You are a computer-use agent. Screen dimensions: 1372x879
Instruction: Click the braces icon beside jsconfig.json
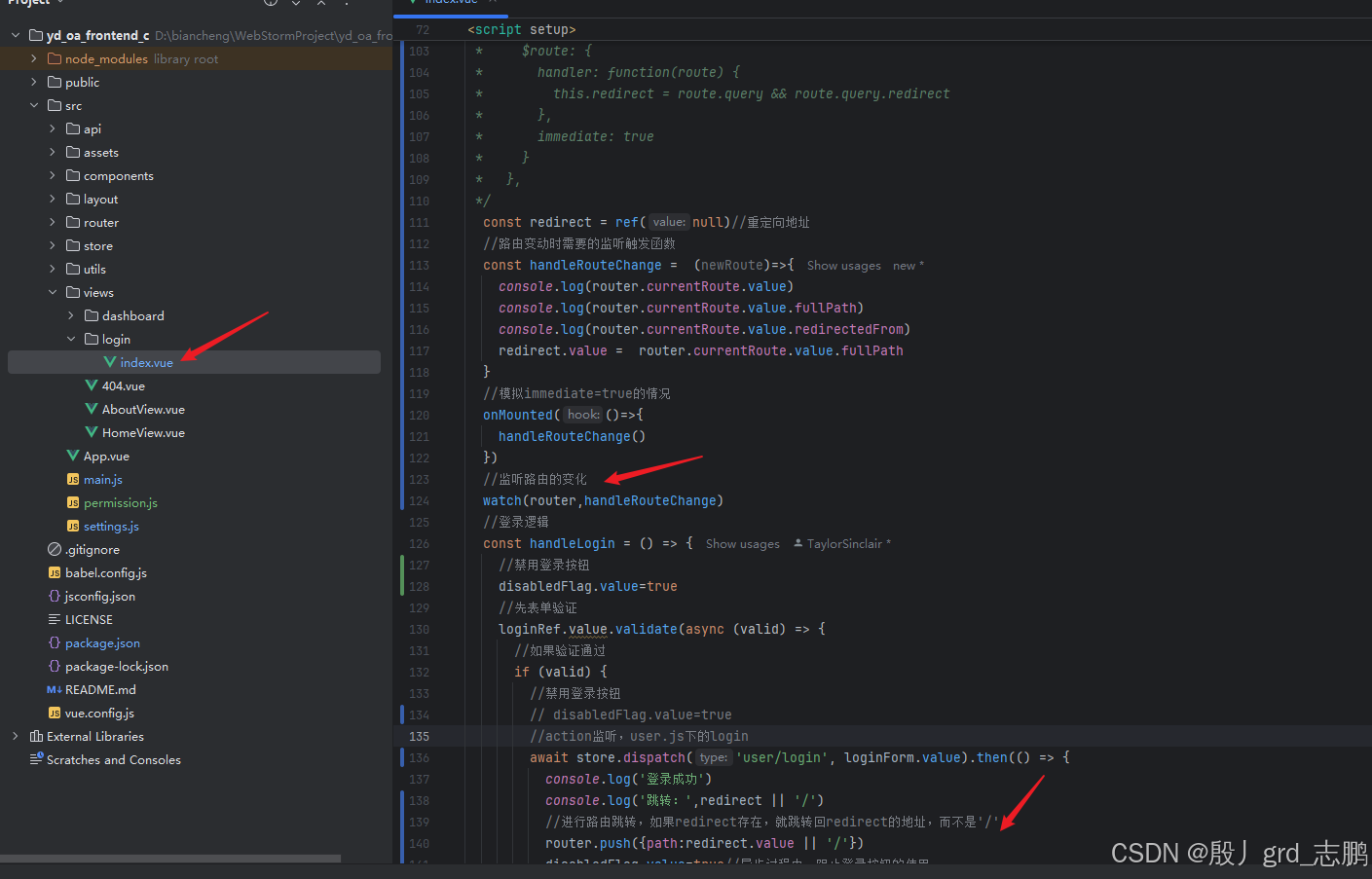pyautogui.click(x=55, y=597)
